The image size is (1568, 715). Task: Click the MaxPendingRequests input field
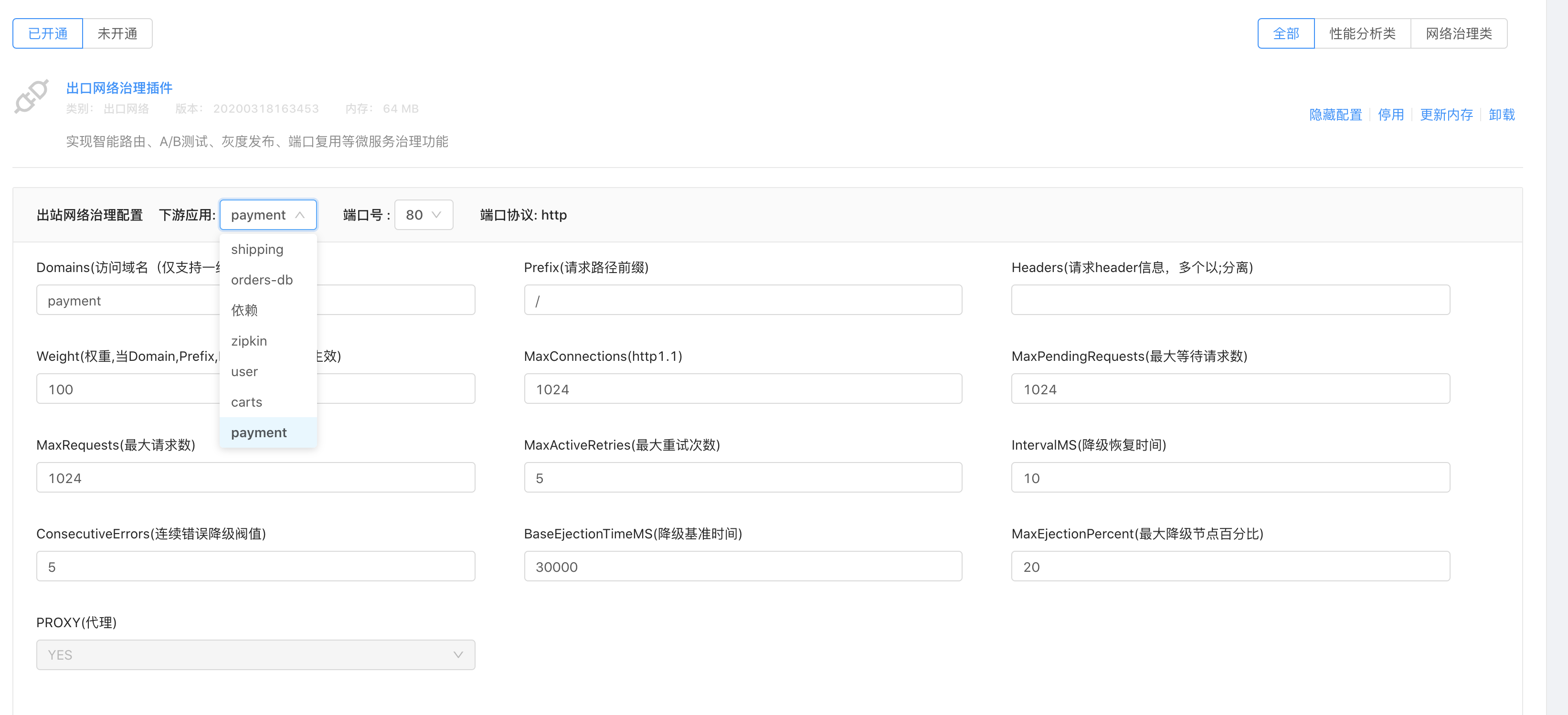(x=1230, y=389)
